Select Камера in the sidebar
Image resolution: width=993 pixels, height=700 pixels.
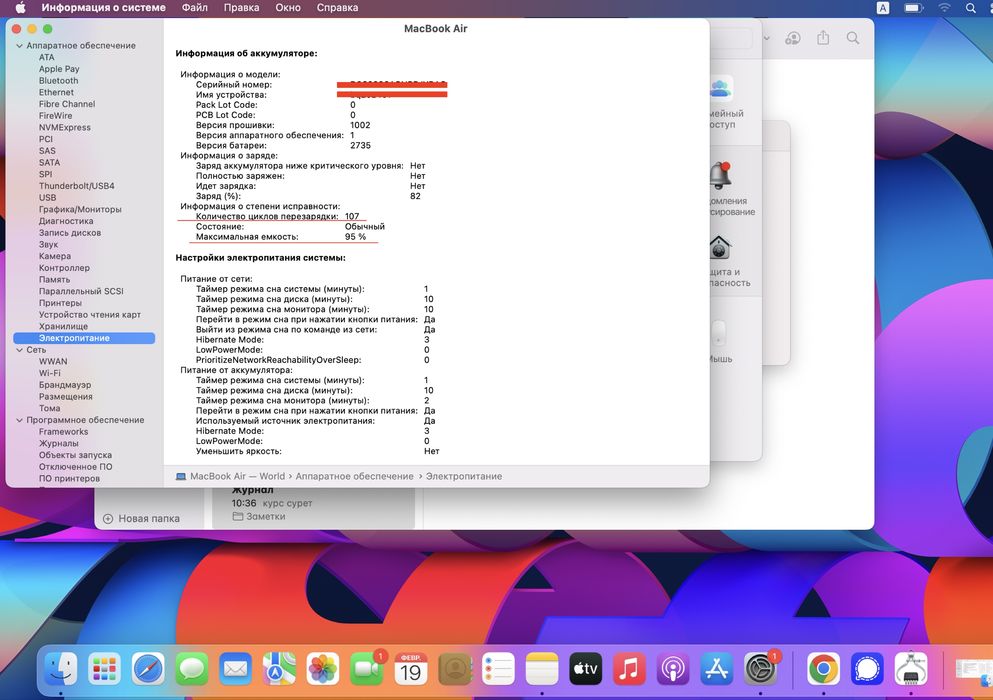[54, 256]
